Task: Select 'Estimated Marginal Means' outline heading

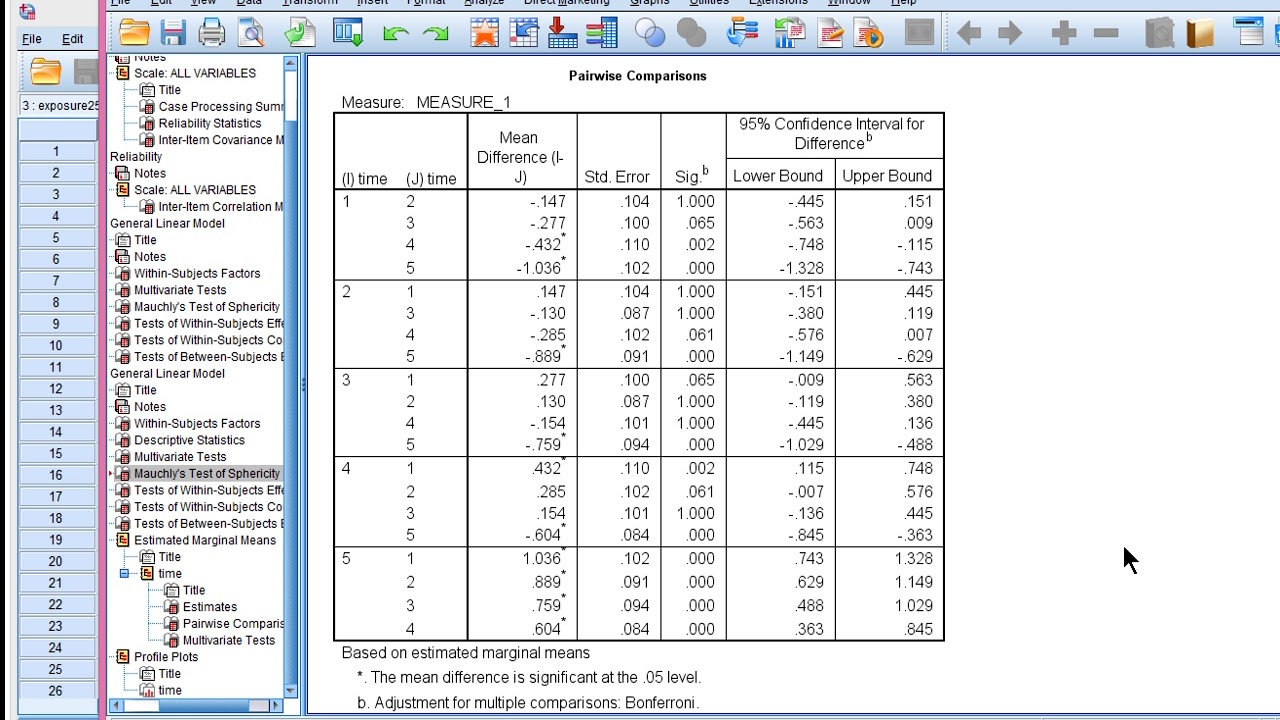Action: click(205, 540)
